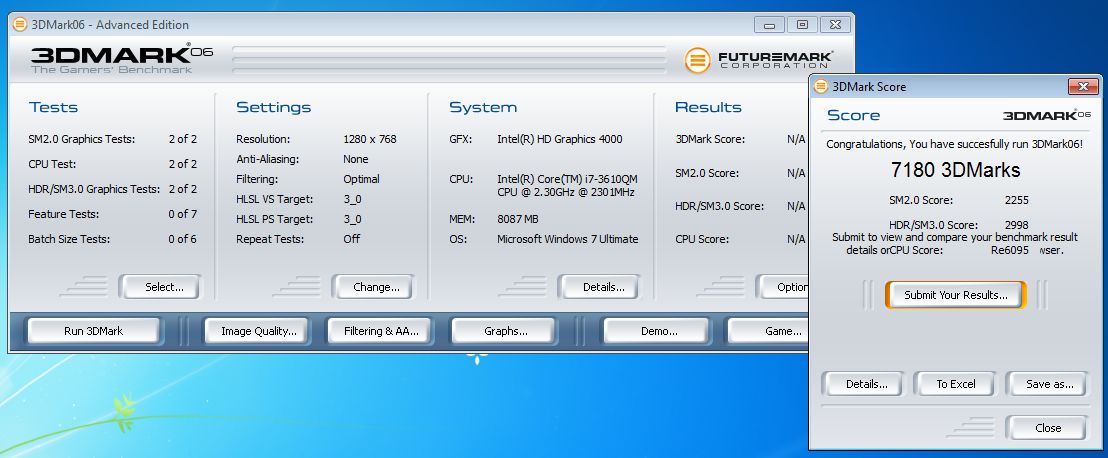This screenshot has width=1108, height=458.
Task: Start the benchmark with Run 3DMark
Action: click(93, 331)
